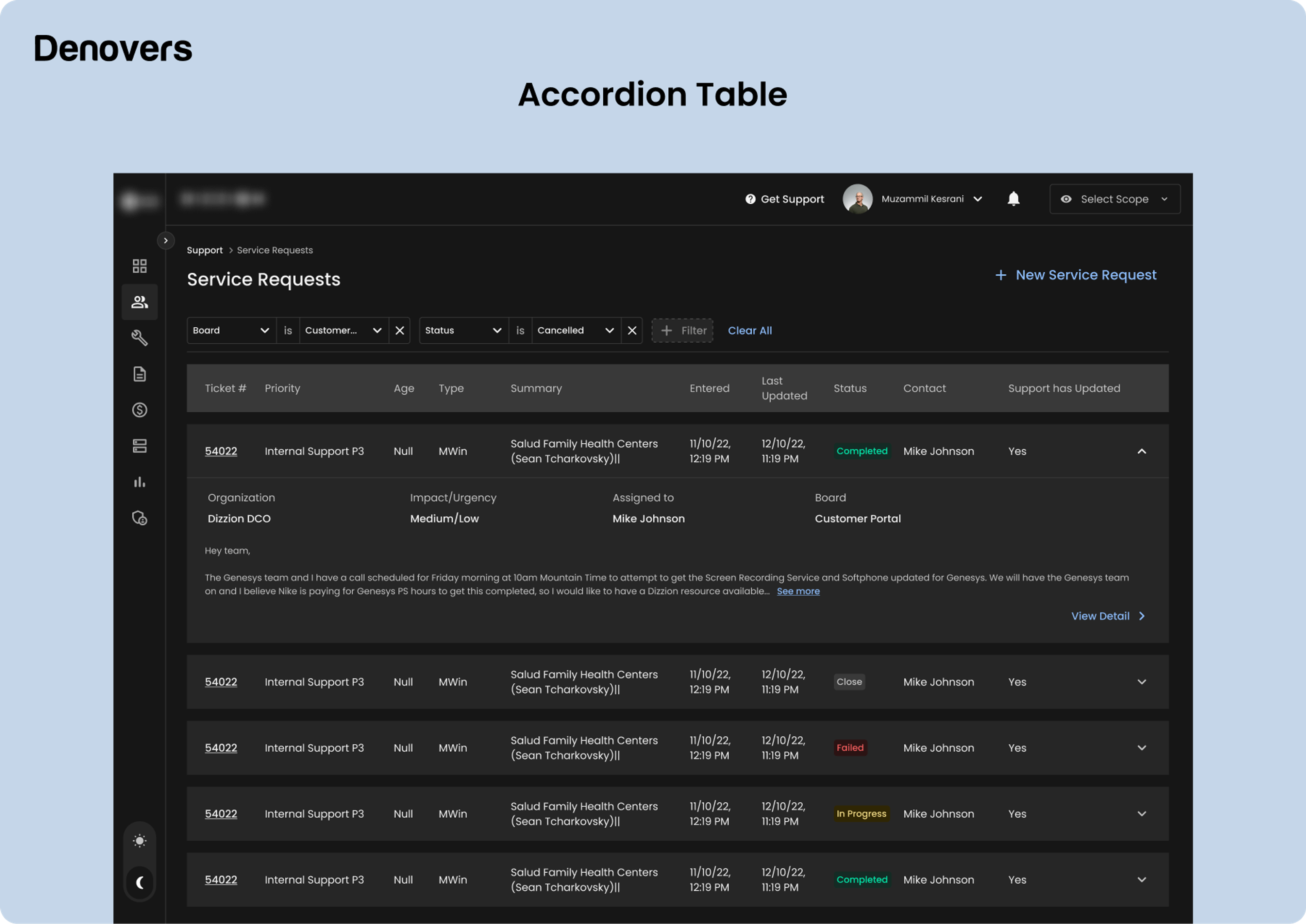This screenshot has height=924, width=1306.
Task: Open the bar chart reports icon
Action: point(139,482)
